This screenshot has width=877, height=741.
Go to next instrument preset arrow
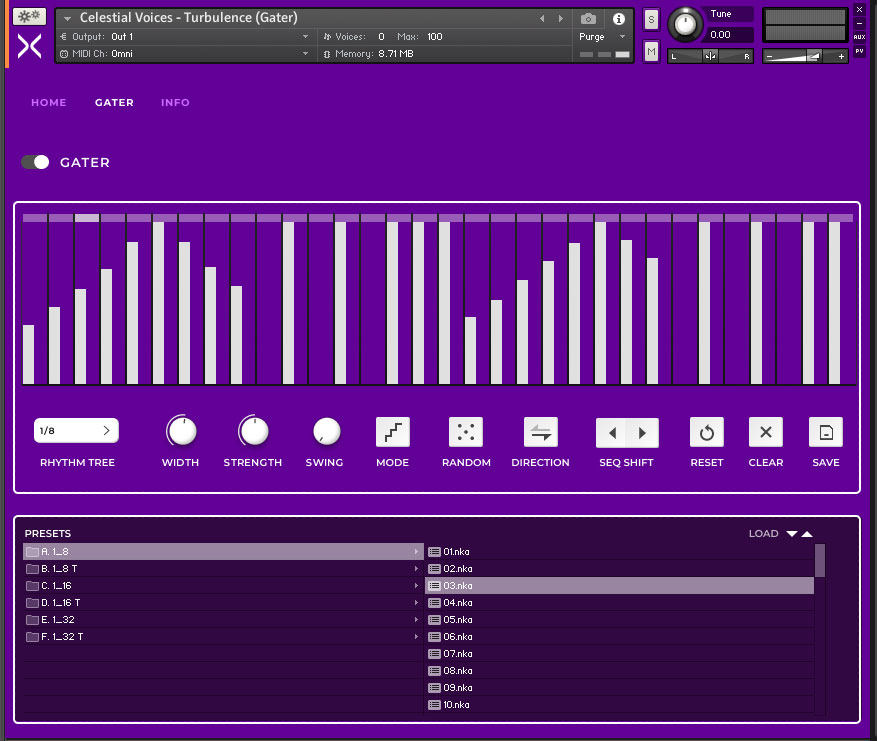(560, 18)
